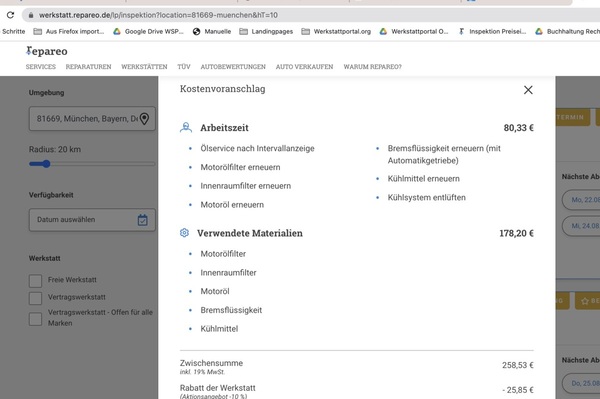
Task: Click the Umgebung location input field
Action: [x=92, y=119]
